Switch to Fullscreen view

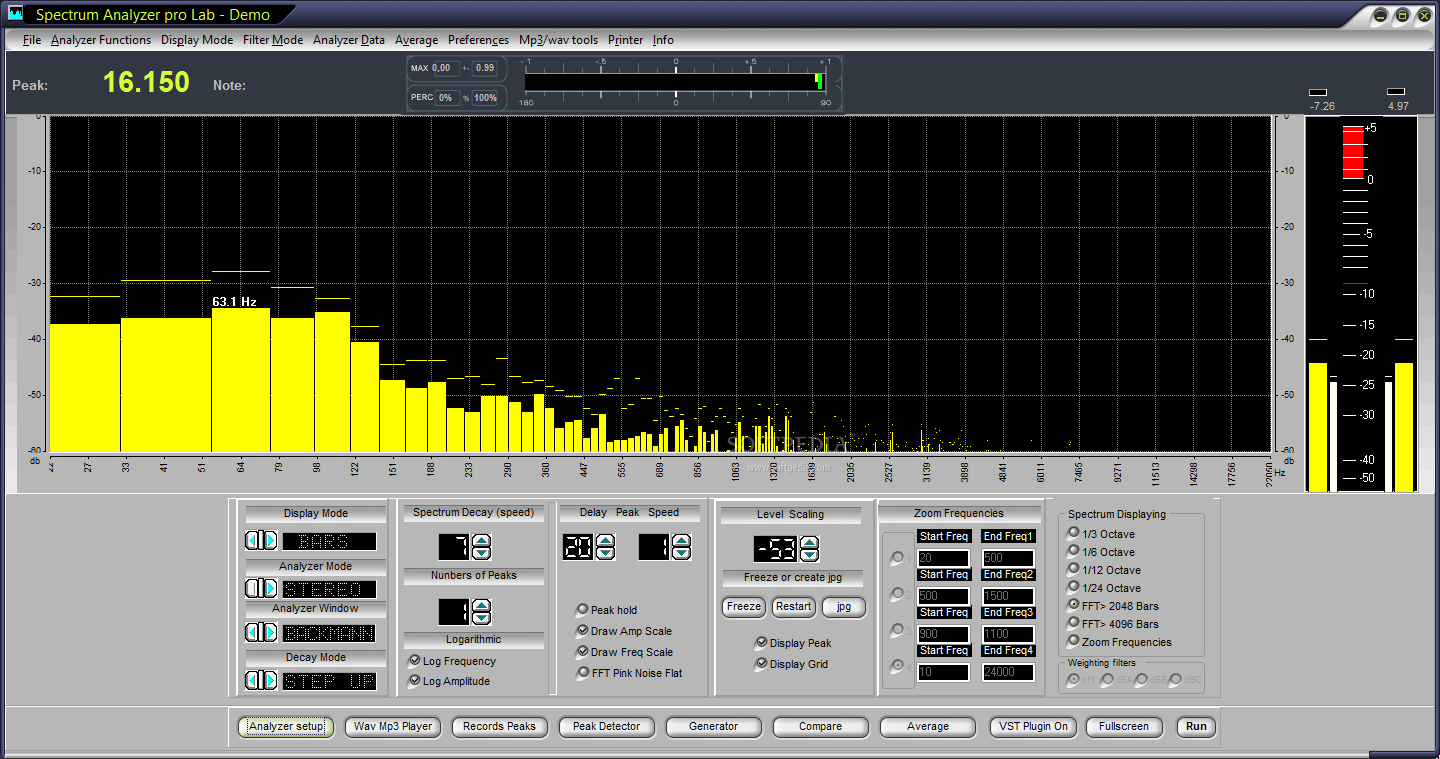coord(1124,727)
